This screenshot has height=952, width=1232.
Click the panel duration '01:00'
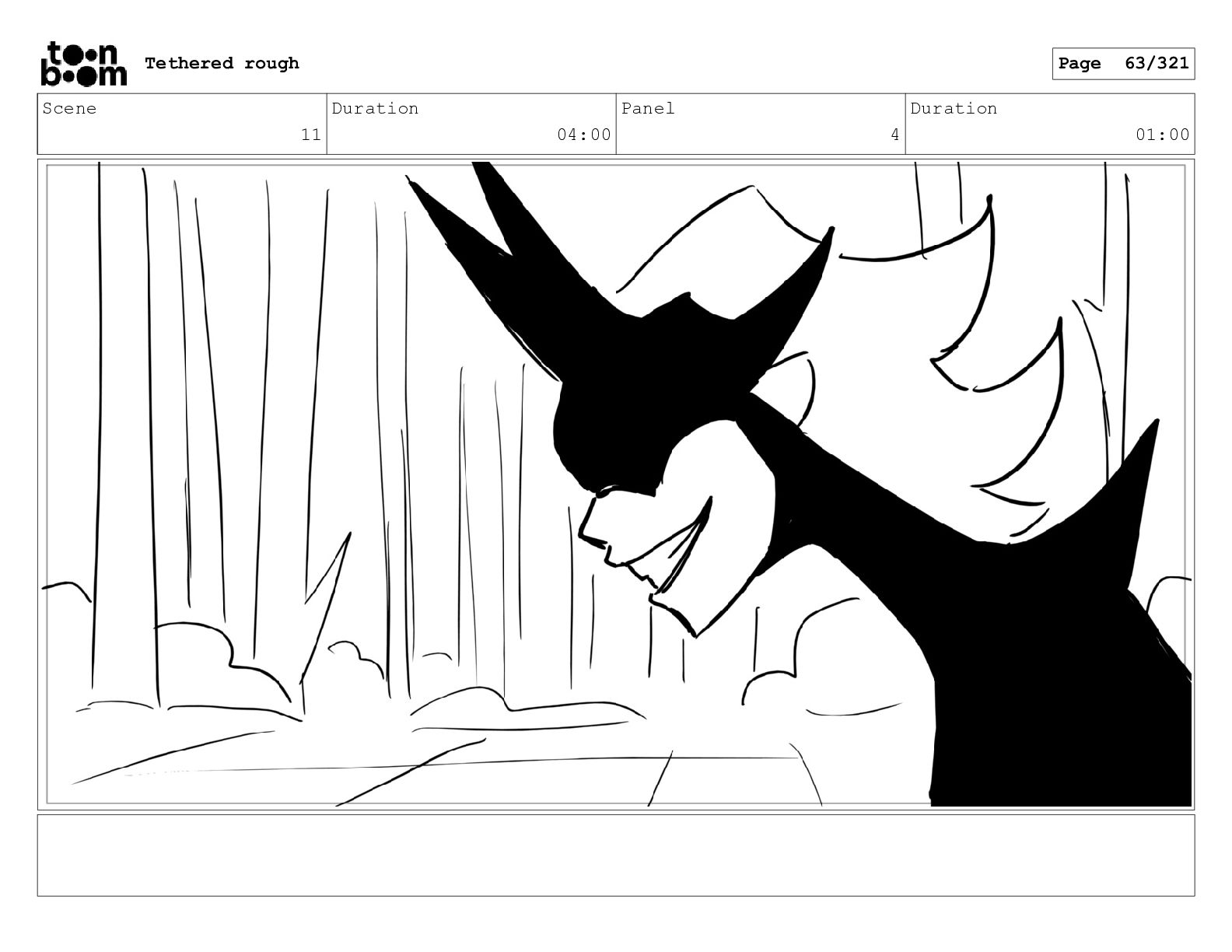[1163, 135]
